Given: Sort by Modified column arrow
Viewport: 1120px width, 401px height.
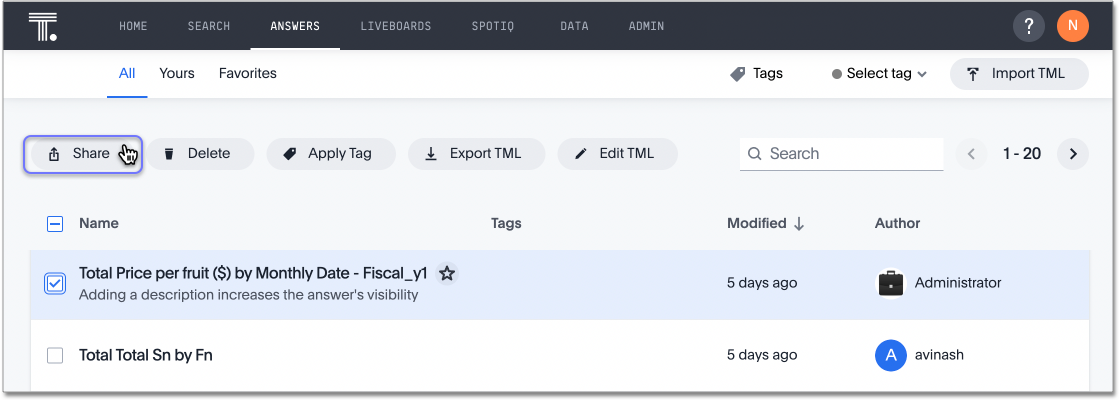Looking at the screenshot, I should 799,224.
